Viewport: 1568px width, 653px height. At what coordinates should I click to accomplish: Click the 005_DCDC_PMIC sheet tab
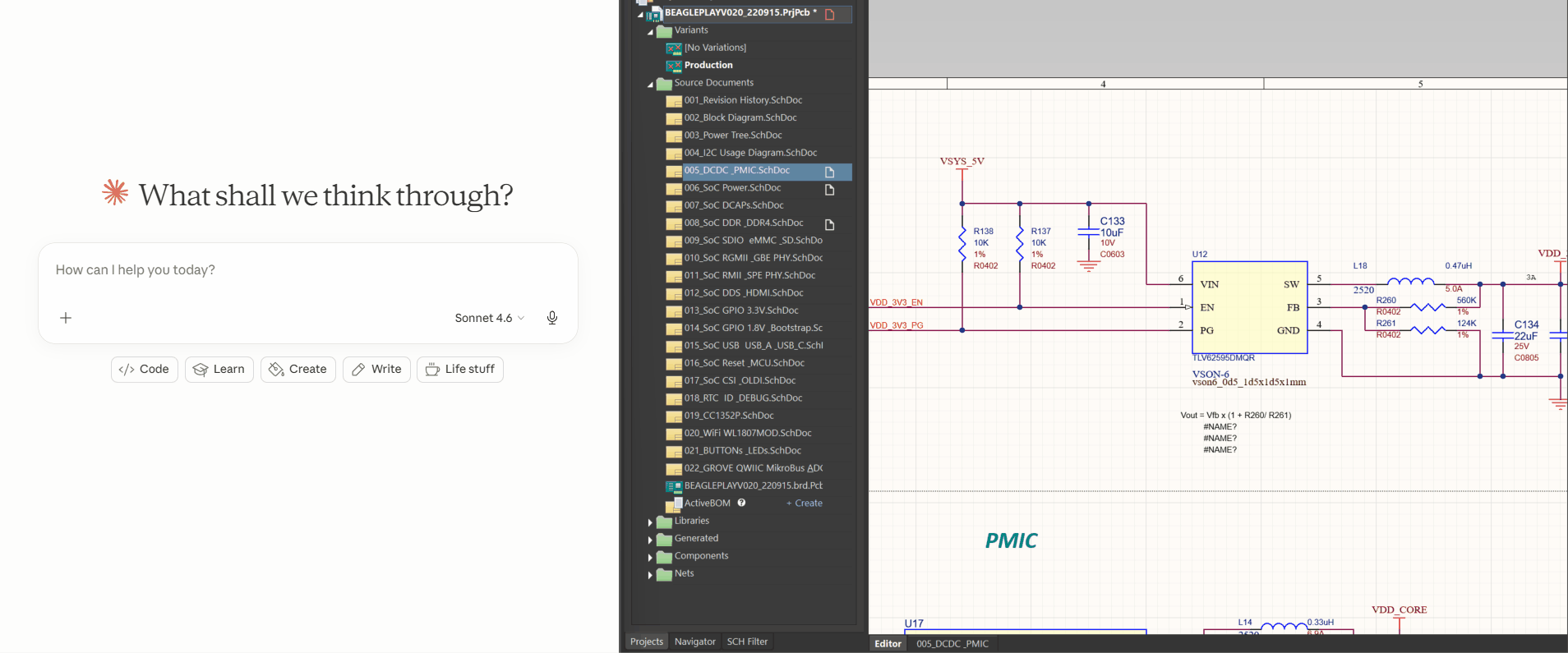coord(952,643)
